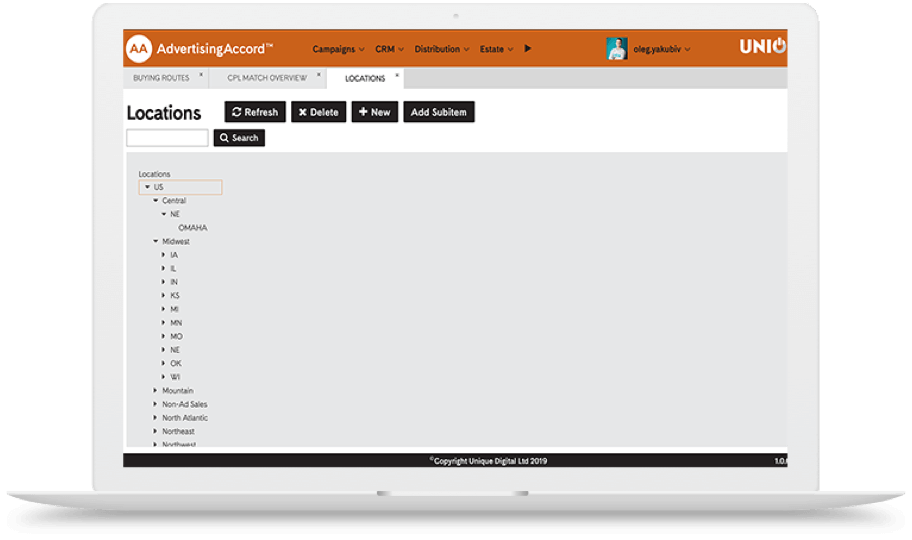Viewport: 912px width, 540px height.
Task: Open the CRM menu
Action: [x=389, y=49]
